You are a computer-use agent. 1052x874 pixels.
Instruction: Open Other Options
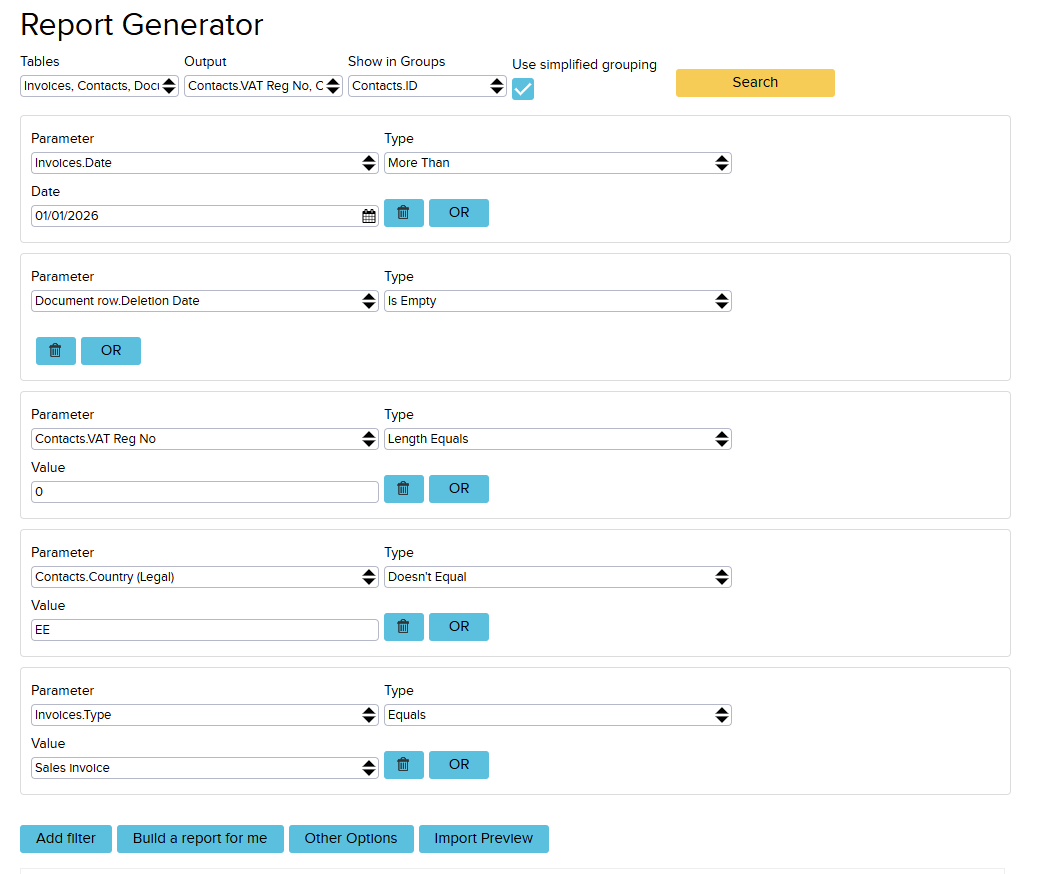tap(351, 839)
